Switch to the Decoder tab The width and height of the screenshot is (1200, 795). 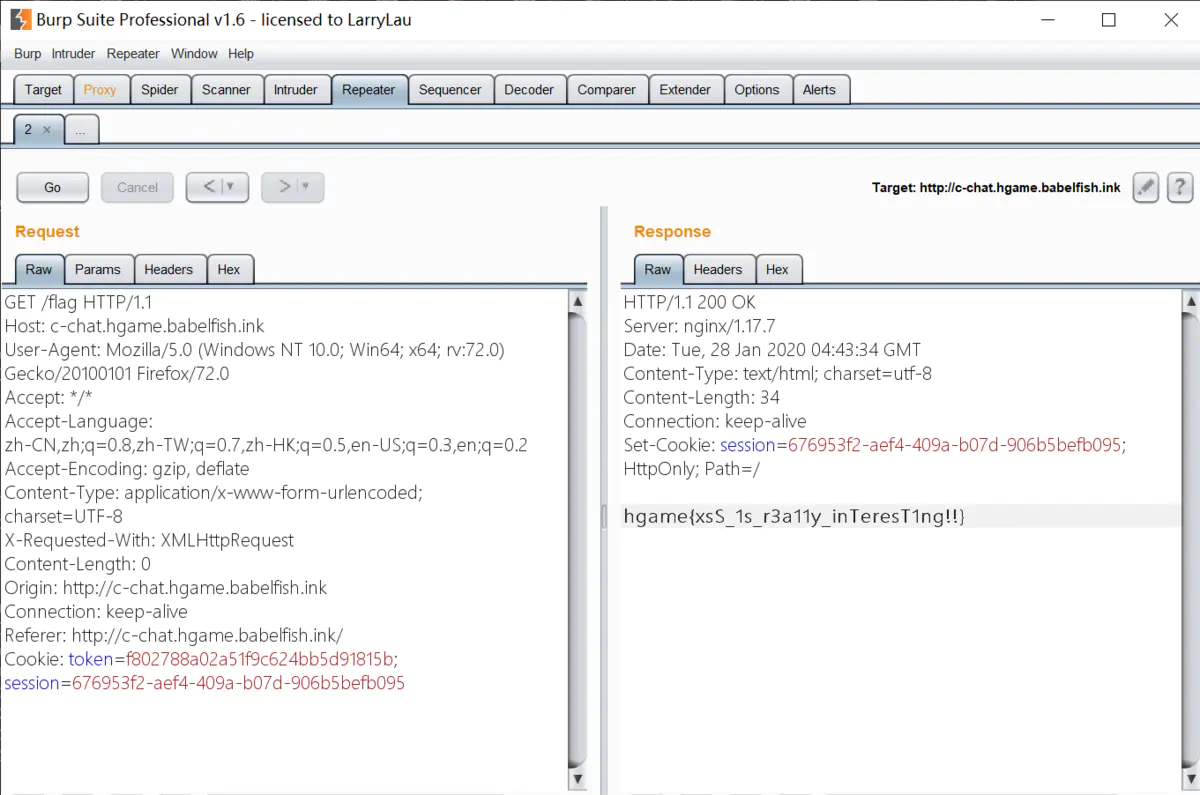pos(528,90)
